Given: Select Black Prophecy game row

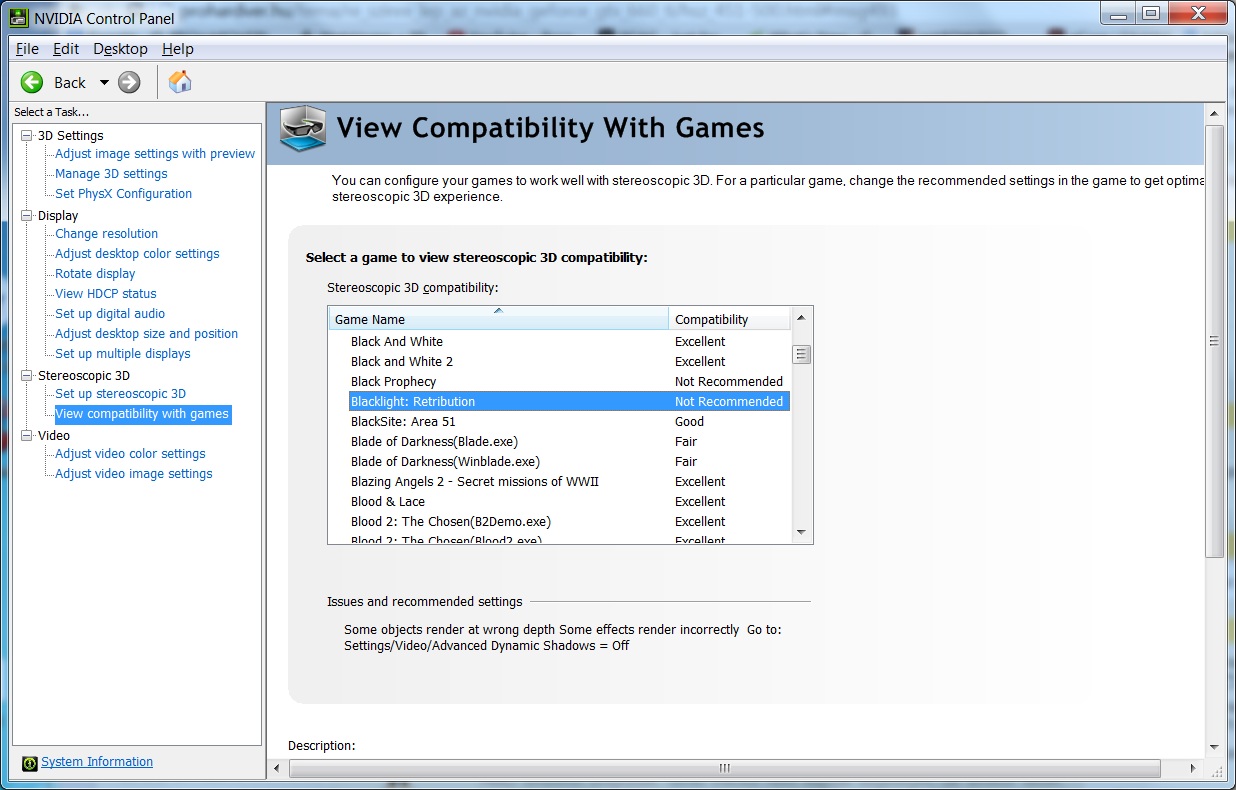Looking at the screenshot, I should coord(559,382).
